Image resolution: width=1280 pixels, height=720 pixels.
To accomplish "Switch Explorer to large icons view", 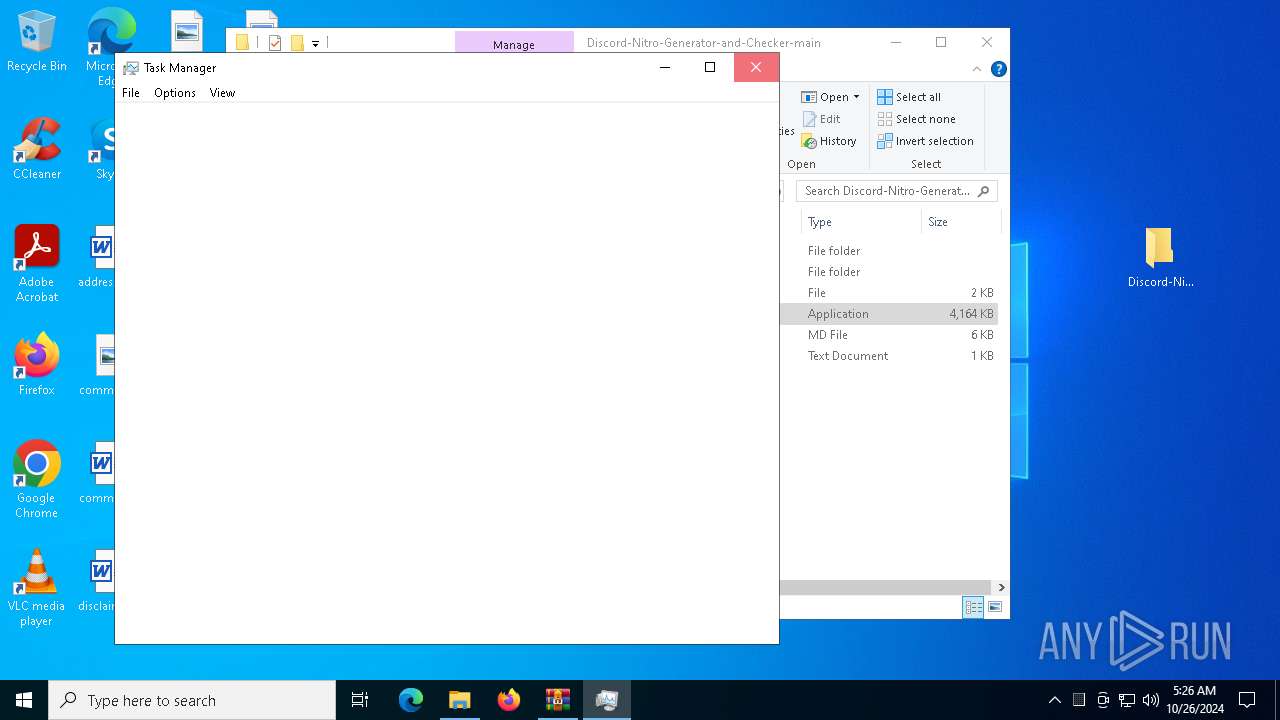I will point(995,607).
